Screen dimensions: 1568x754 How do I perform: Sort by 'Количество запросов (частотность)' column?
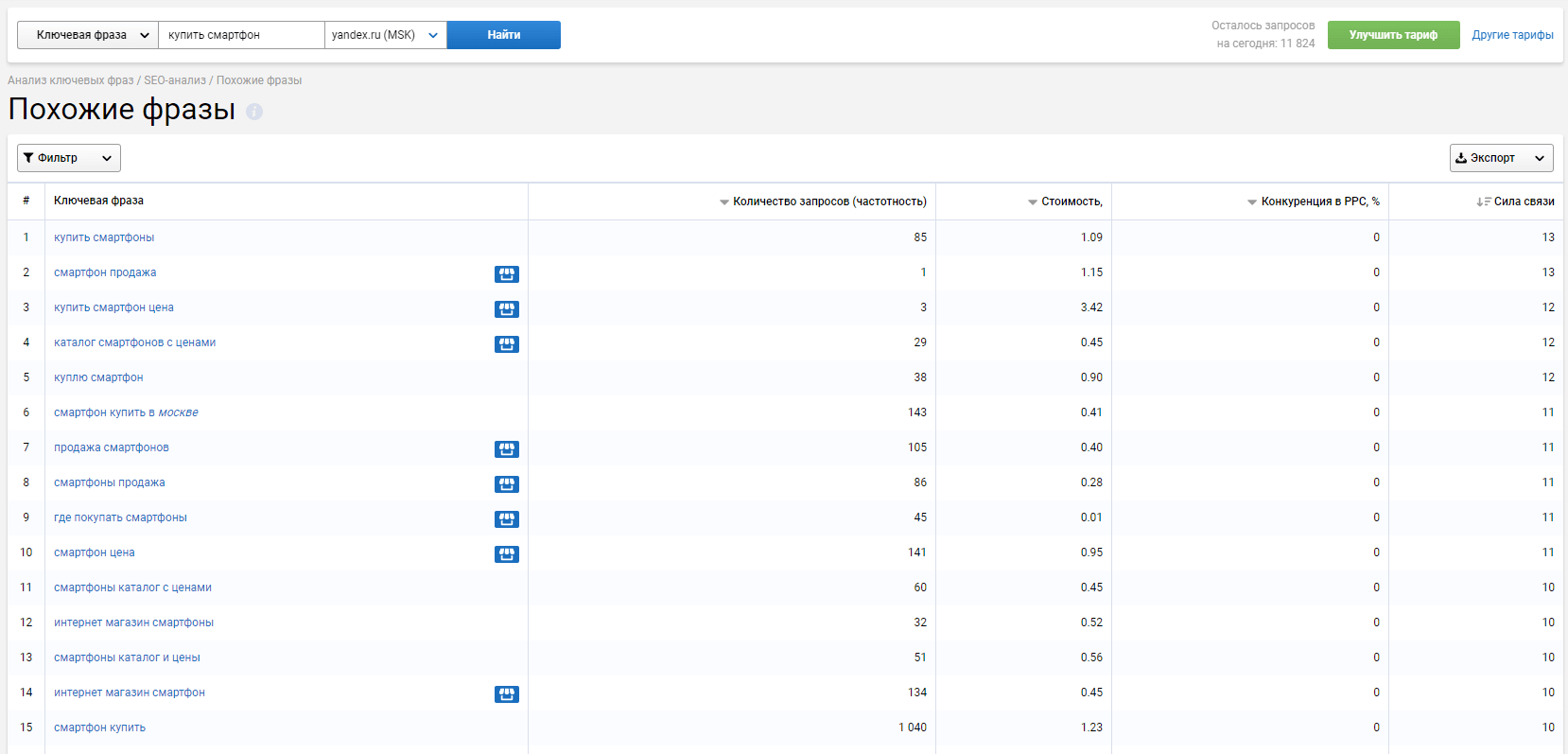pyautogui.click(x=823, y=202)
